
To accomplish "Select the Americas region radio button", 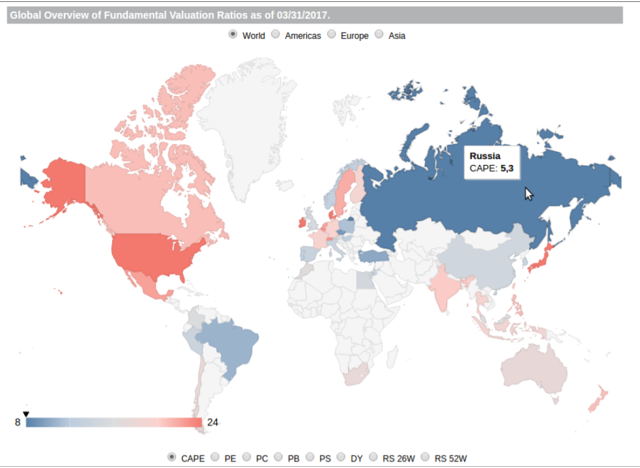I will tap(276, 34).
